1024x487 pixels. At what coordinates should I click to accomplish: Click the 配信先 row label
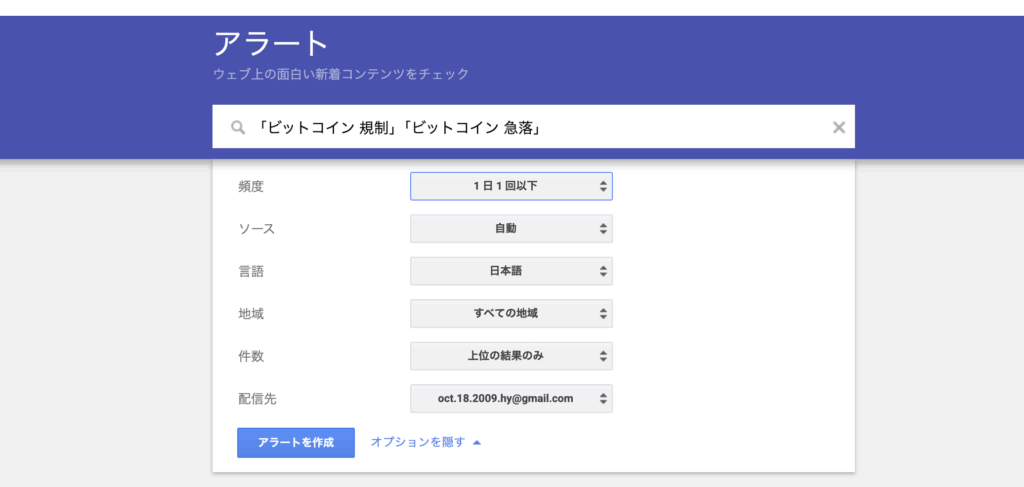point(257,399)
